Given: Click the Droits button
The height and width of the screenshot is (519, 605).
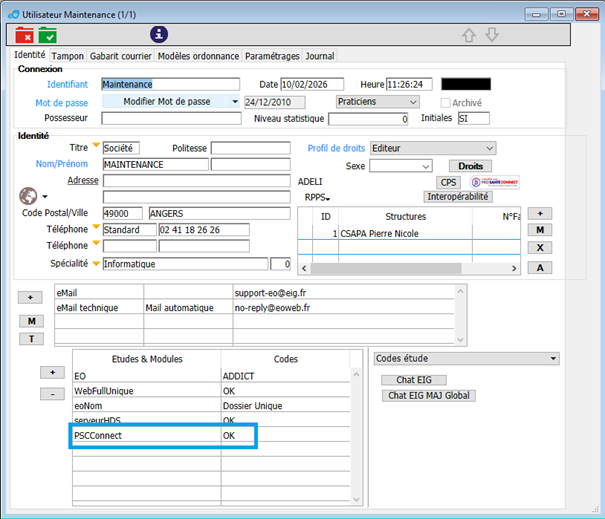Looking at the screenshot, I should point(470,166).
